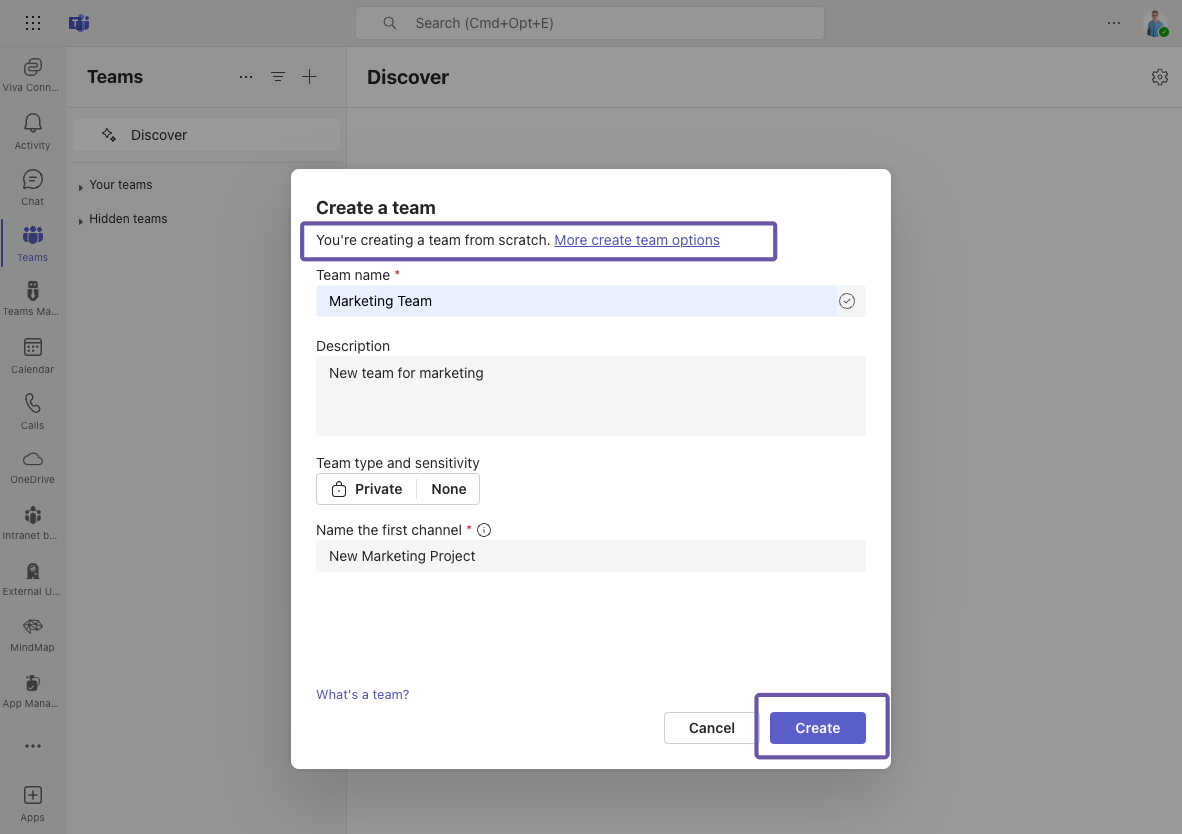This screenshot has height=834, width=1182.
Task: Open Teams panel more options ellipsis
Action: [x=246, y=77]
